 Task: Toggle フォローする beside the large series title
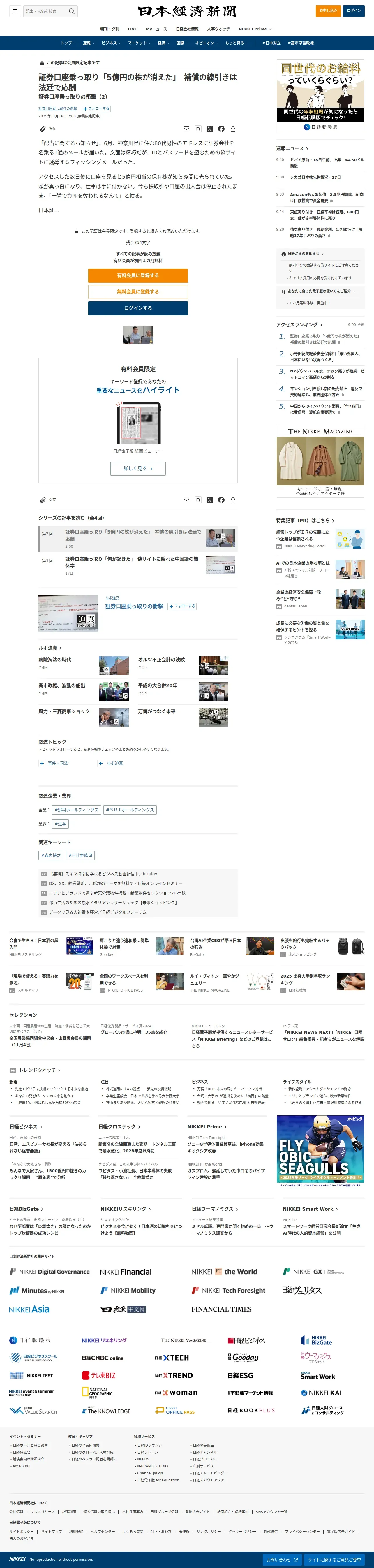click(x=182, y=606)
